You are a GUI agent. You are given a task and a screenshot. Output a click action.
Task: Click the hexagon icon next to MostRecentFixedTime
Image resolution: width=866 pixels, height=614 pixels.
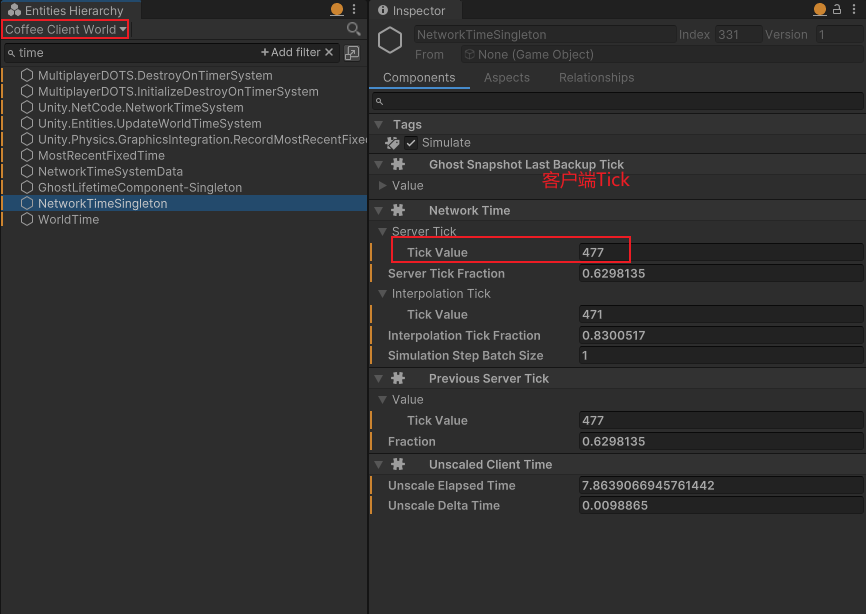(27, 156)
